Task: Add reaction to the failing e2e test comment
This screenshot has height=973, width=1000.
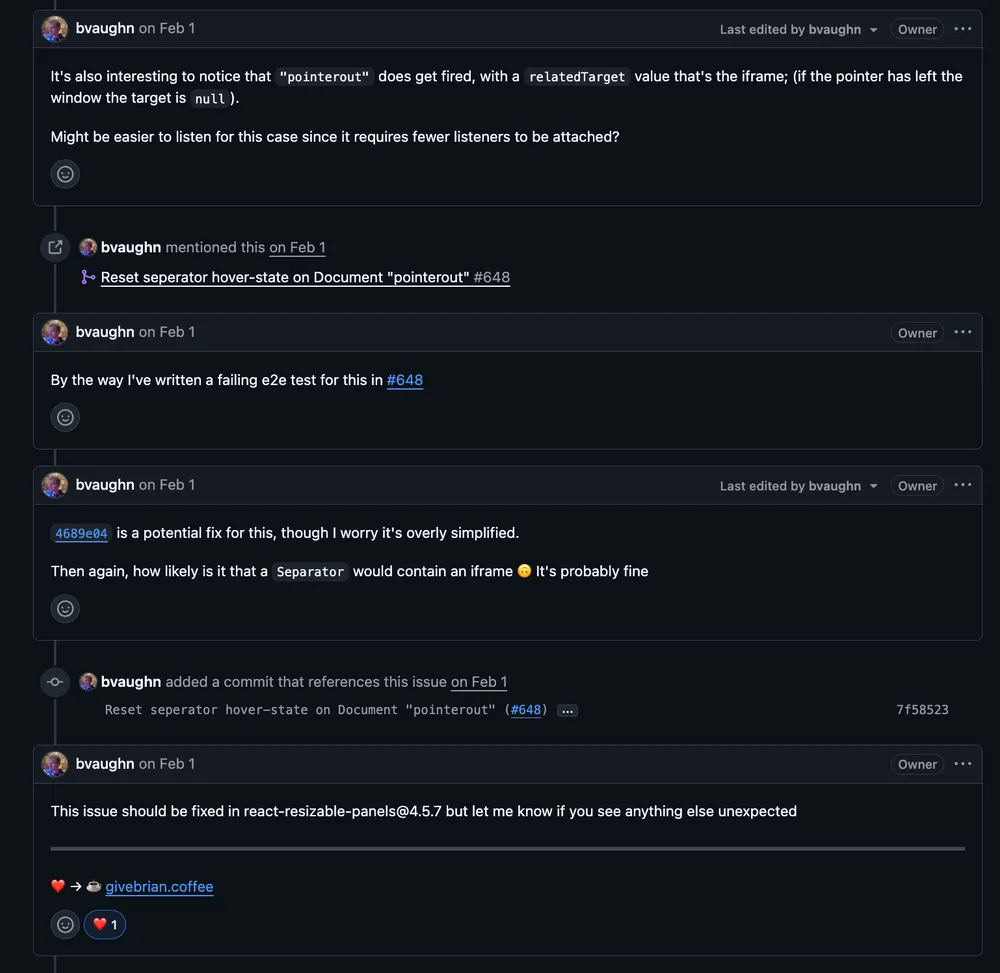Action: 65,418
